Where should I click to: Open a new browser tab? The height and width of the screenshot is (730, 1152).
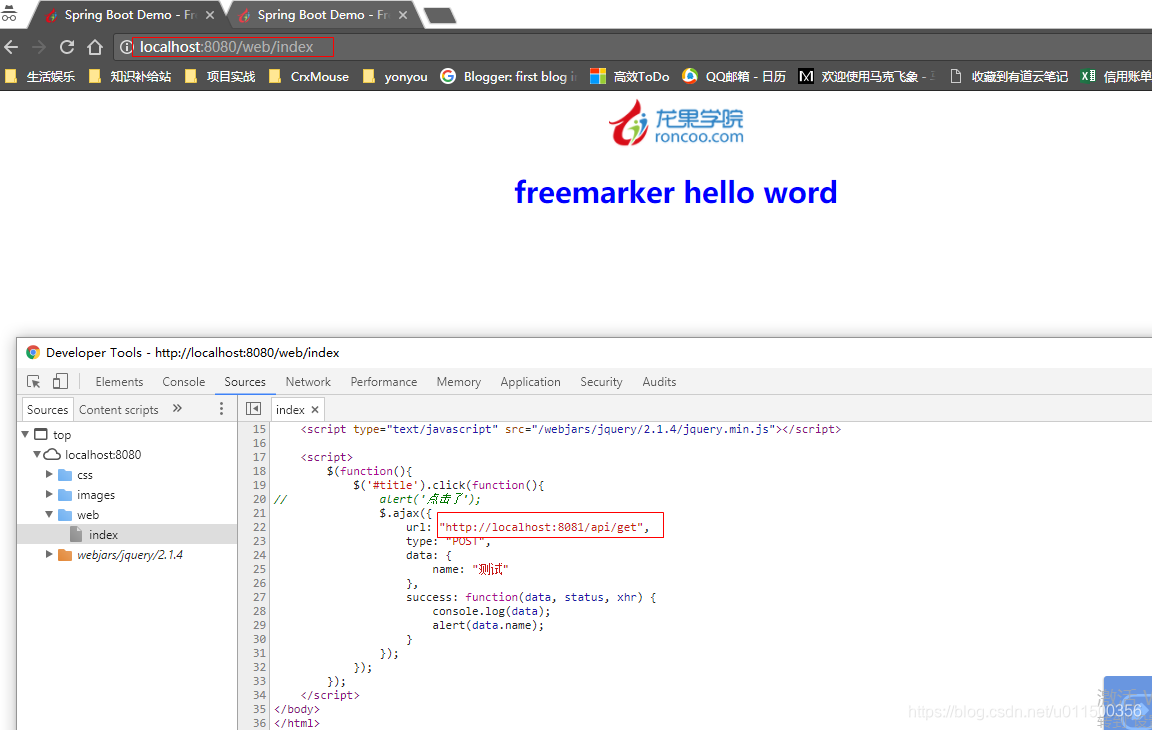click(440, 15)
